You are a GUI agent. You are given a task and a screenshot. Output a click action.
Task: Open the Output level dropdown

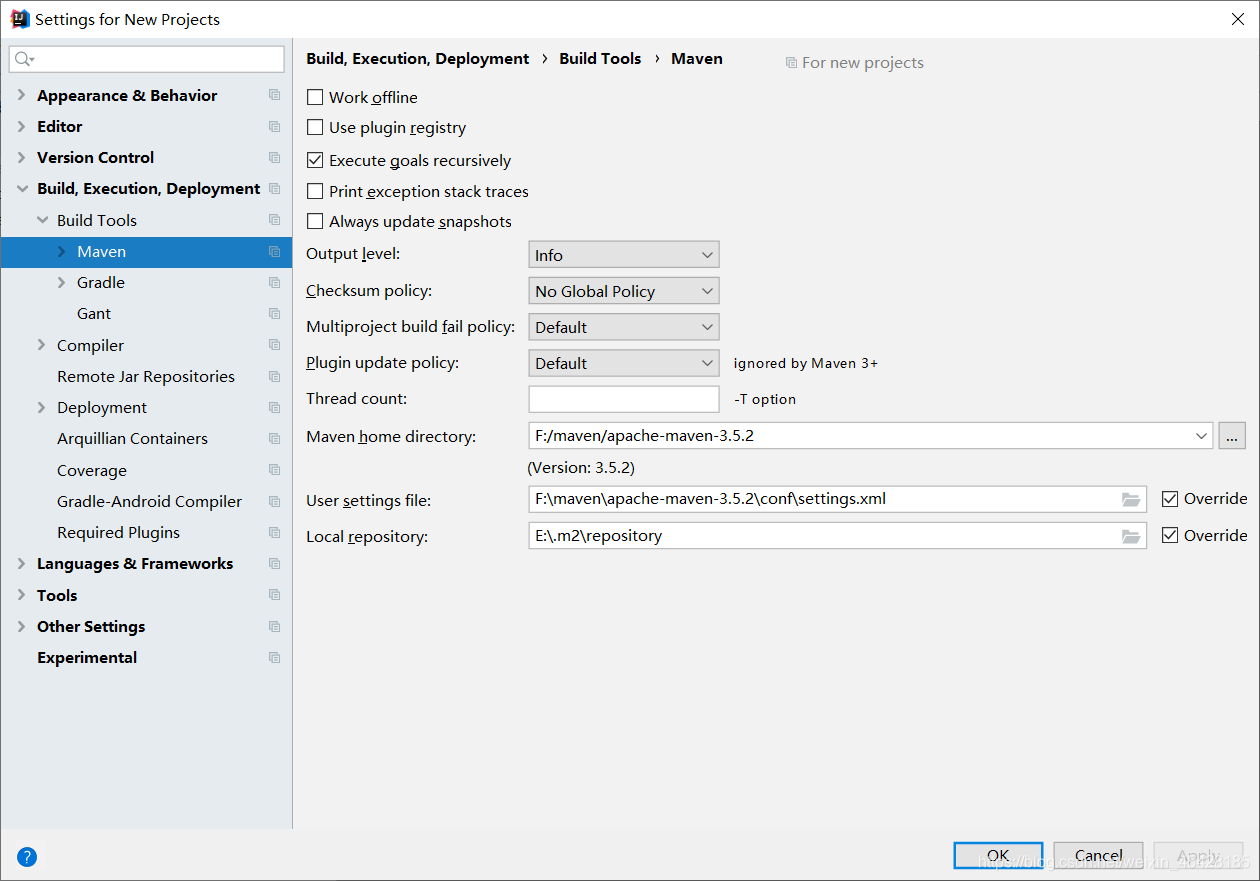[x=623, y=255]
